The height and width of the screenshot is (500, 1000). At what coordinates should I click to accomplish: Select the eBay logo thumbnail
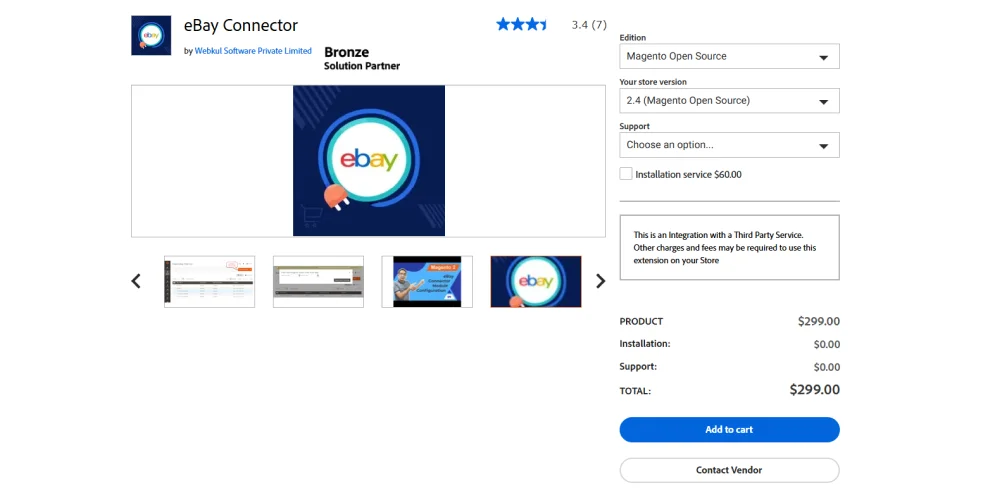(x=536, y=281)
